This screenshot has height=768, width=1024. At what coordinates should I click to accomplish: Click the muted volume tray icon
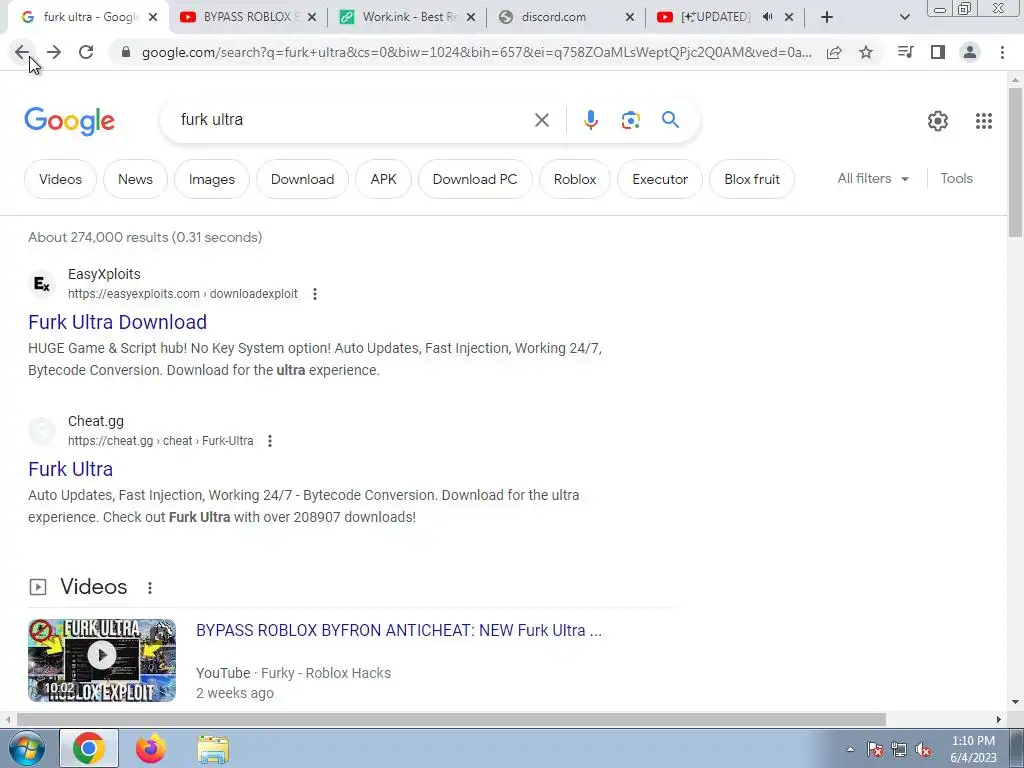tap(923, 750)
